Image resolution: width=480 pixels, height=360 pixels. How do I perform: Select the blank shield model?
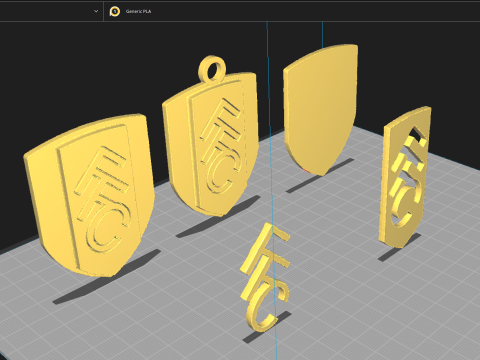point(320,110)
